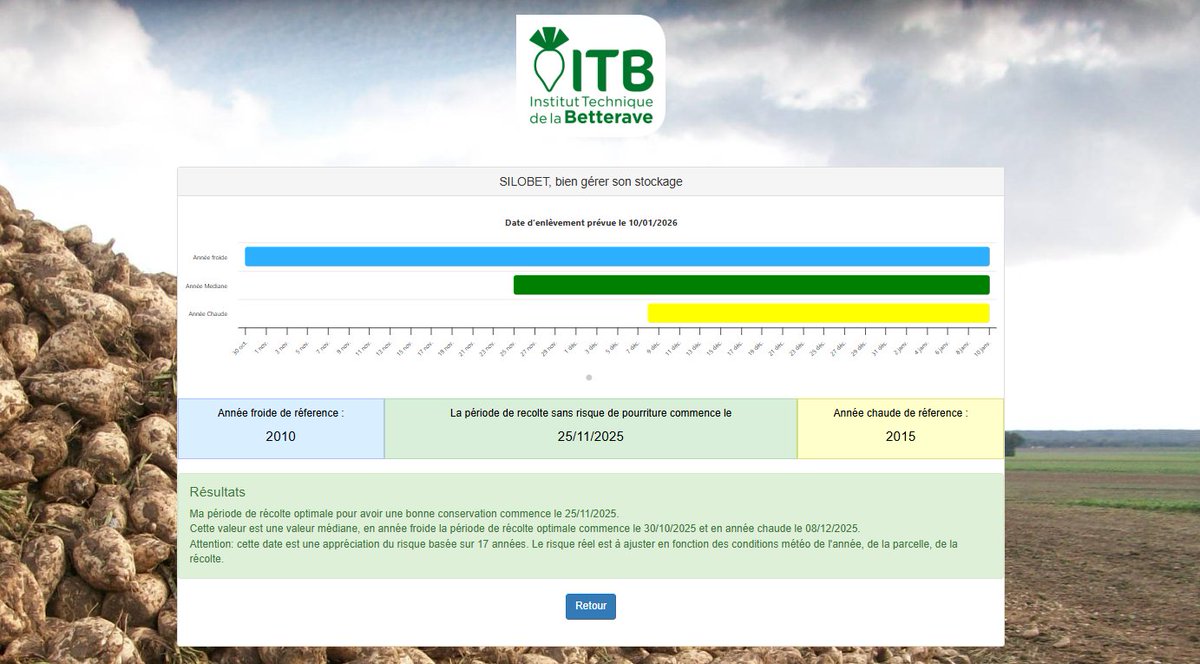Click the chart title 'Date d'enlèvement prévue le 10/01/2026'
The height and width of the screenshot is (664, 1200).
point(591,222)
